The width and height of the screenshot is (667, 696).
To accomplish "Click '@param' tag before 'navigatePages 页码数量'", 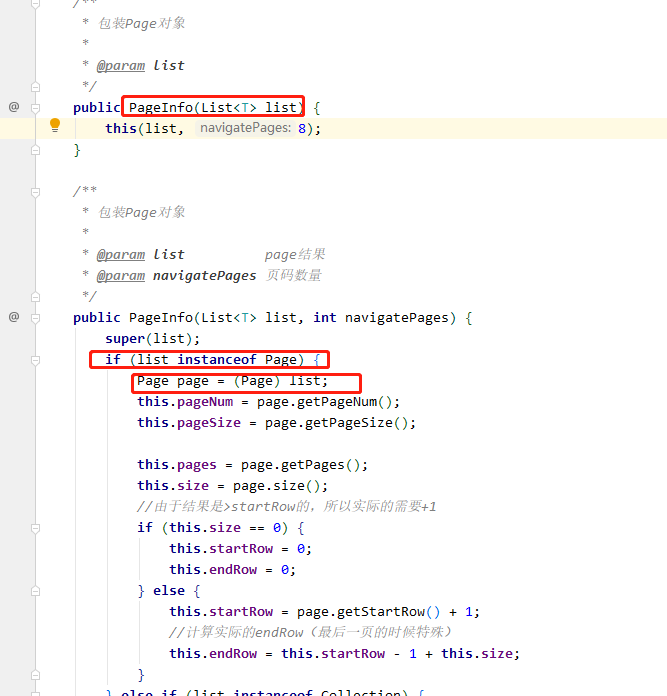I will [121, 276].
